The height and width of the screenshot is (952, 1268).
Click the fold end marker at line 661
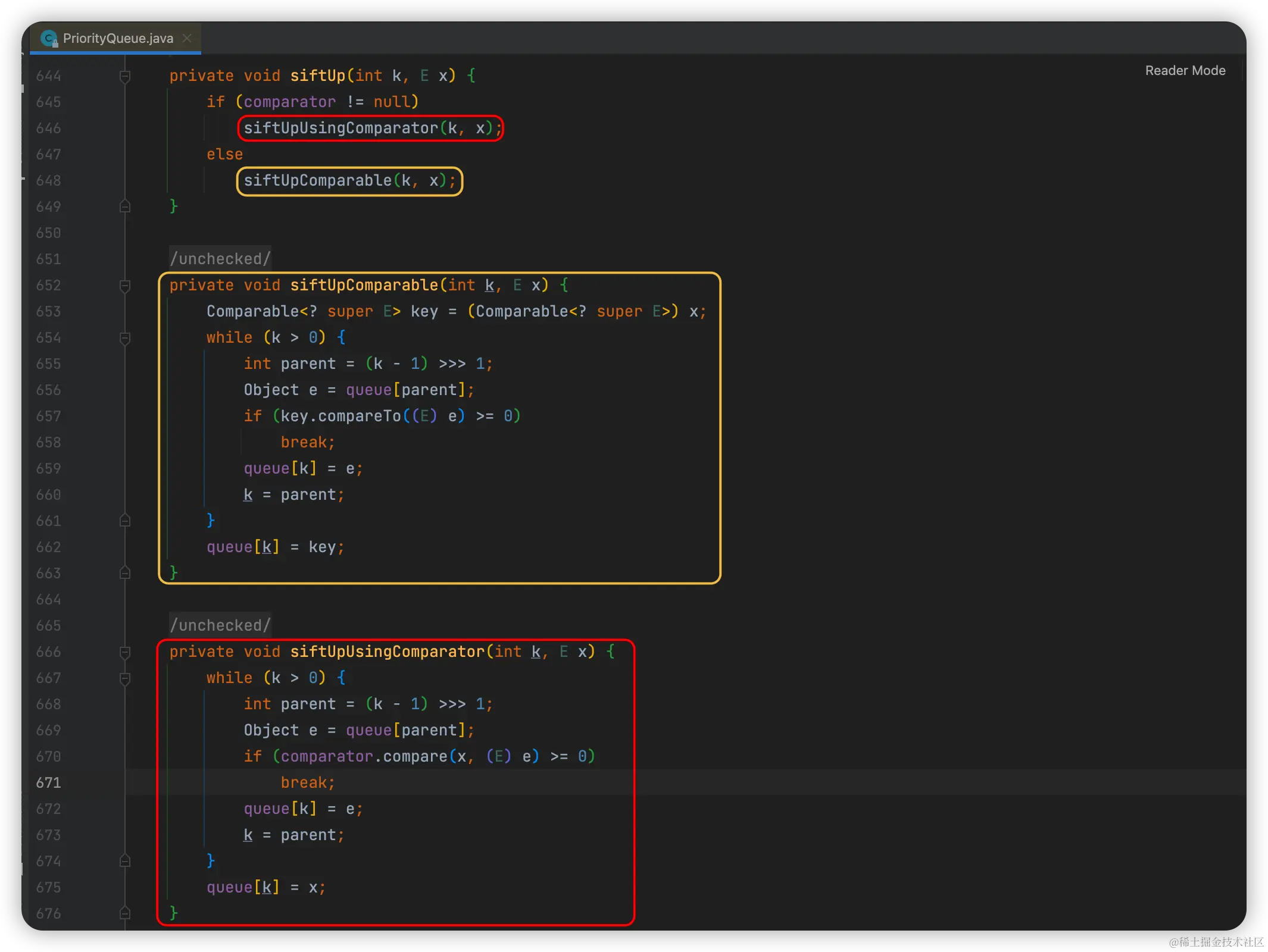(x=125, y=521)
